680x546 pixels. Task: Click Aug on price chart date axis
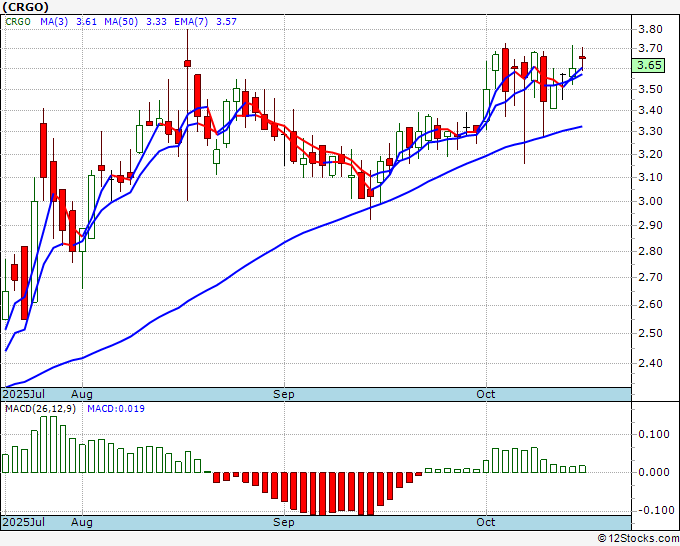pos(82,394)
